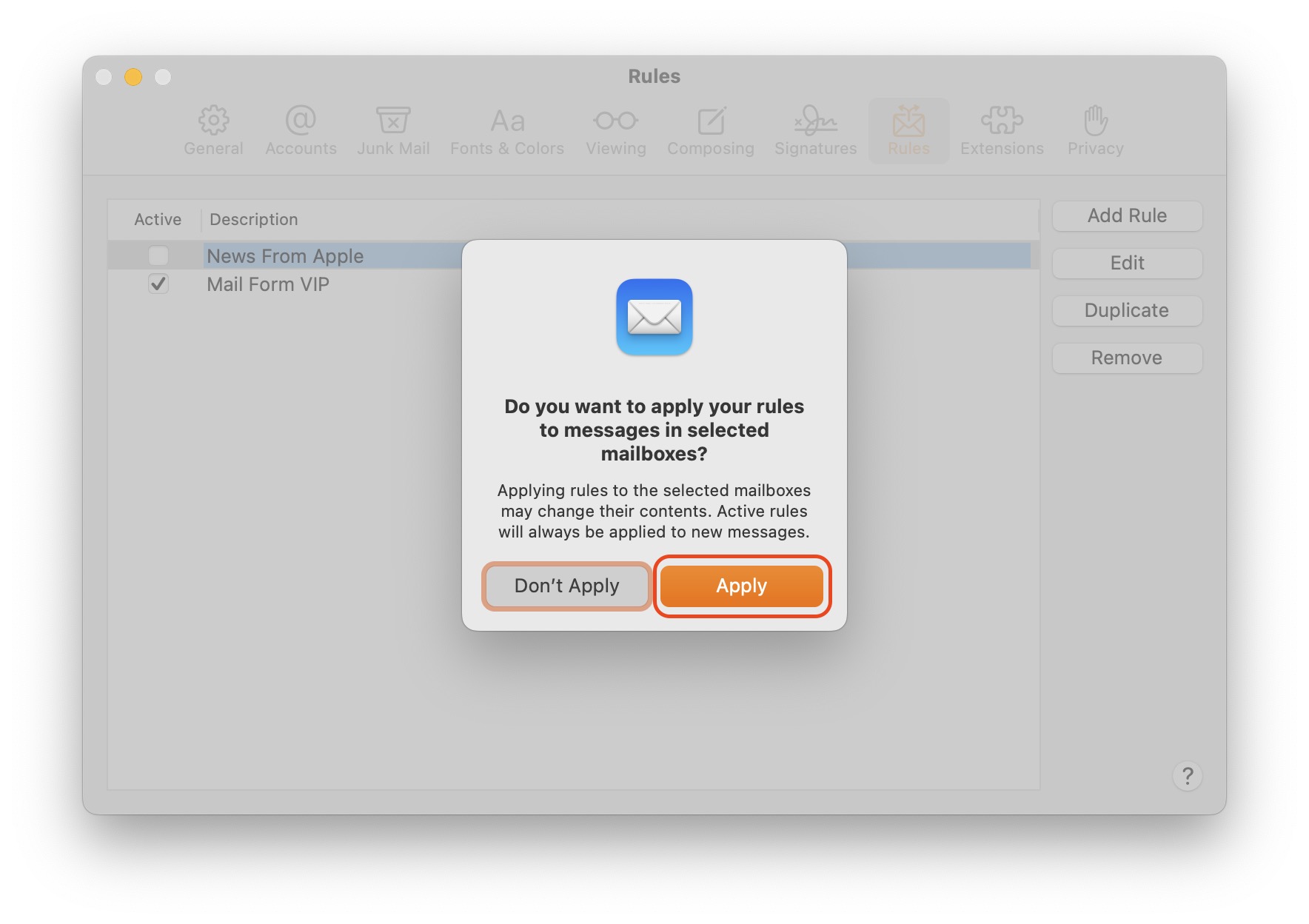
Task: Remove the selected rule
Action: pyautogui.click(x=1127, y=358)
